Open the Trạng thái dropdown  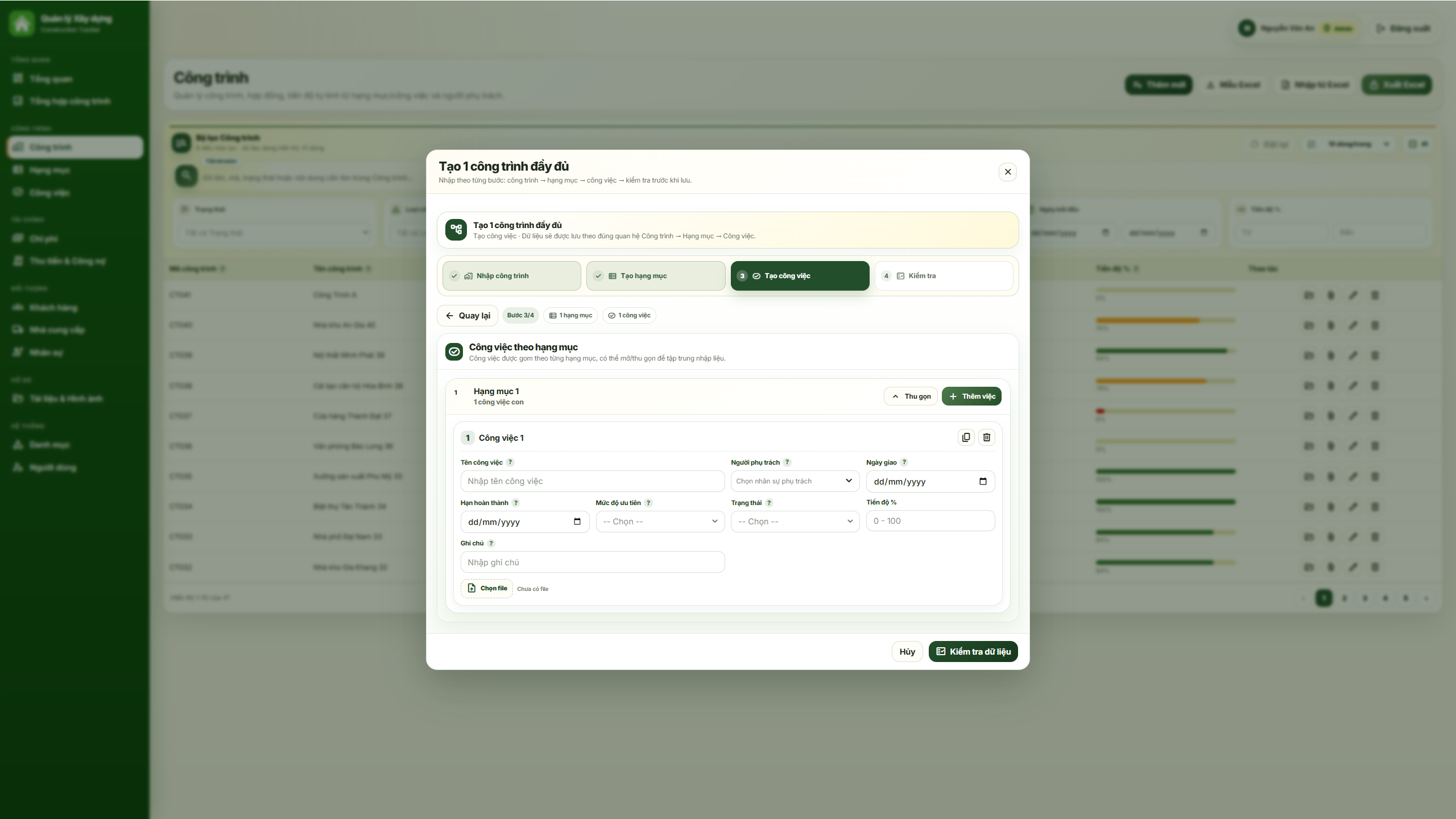795,522
